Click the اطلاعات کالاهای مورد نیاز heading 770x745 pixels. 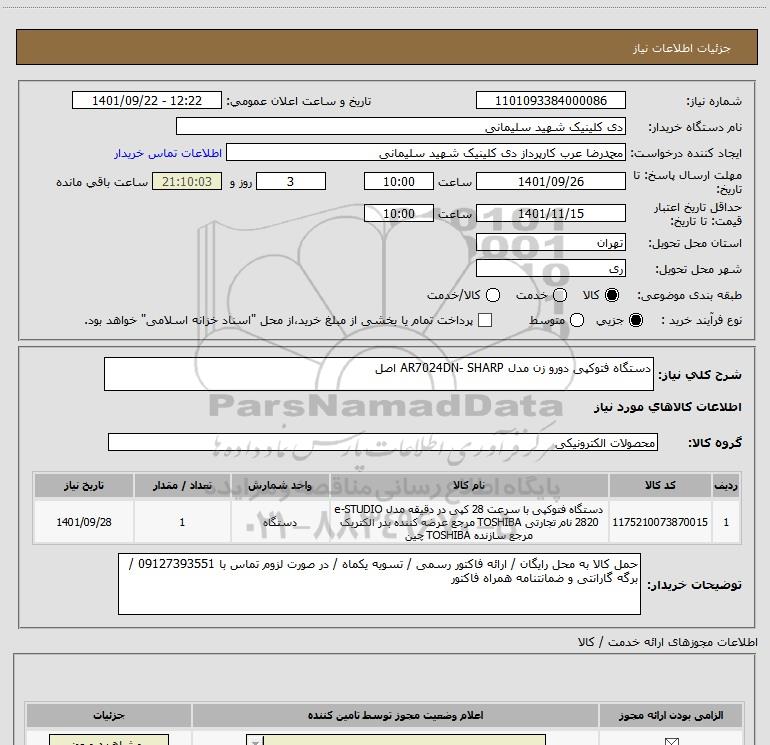point(667,407)
